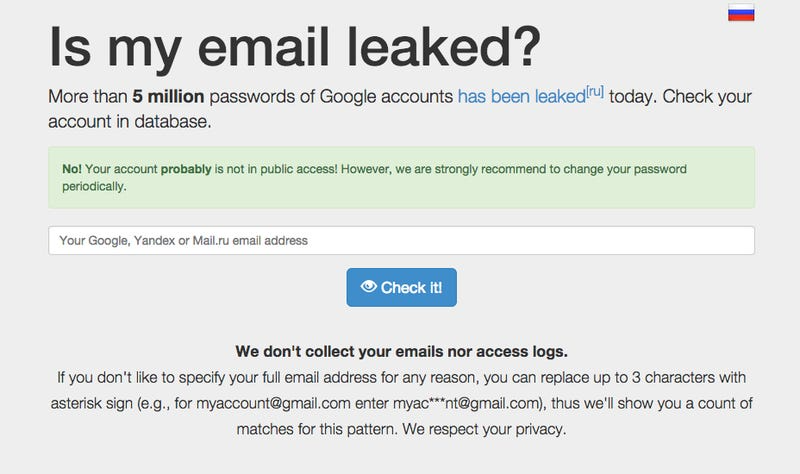Click the eye icon on the Check button
This screenshot has width=800, height=474.
[368, 287]
